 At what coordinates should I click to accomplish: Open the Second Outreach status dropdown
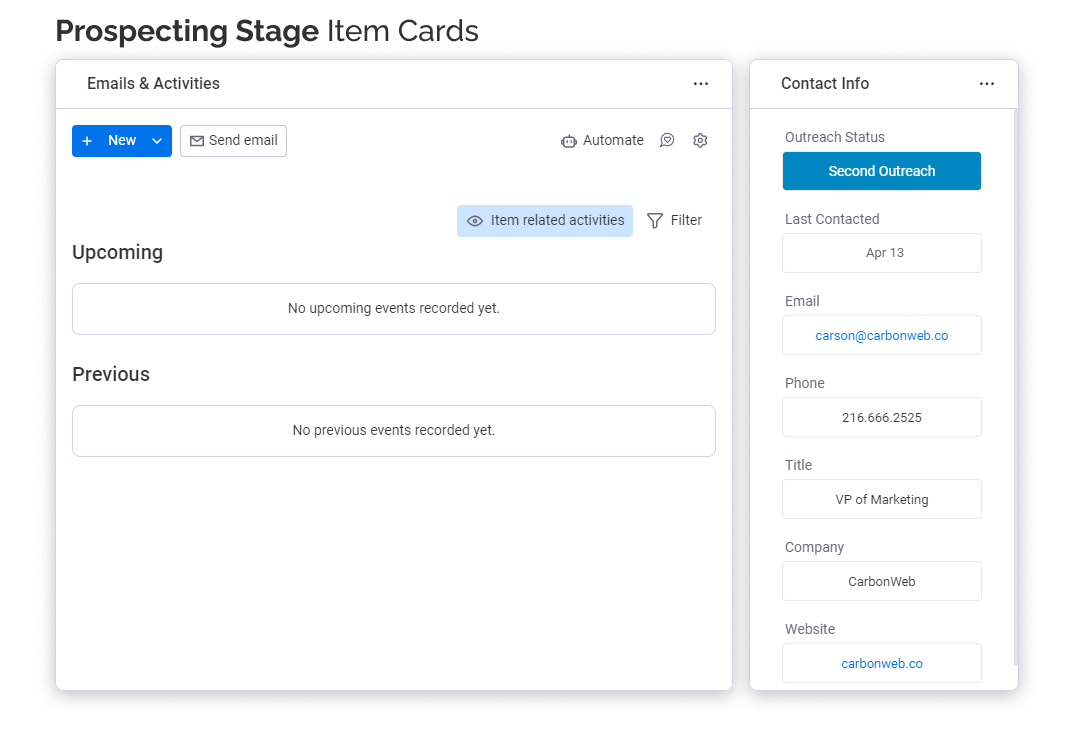coord(881,171)
